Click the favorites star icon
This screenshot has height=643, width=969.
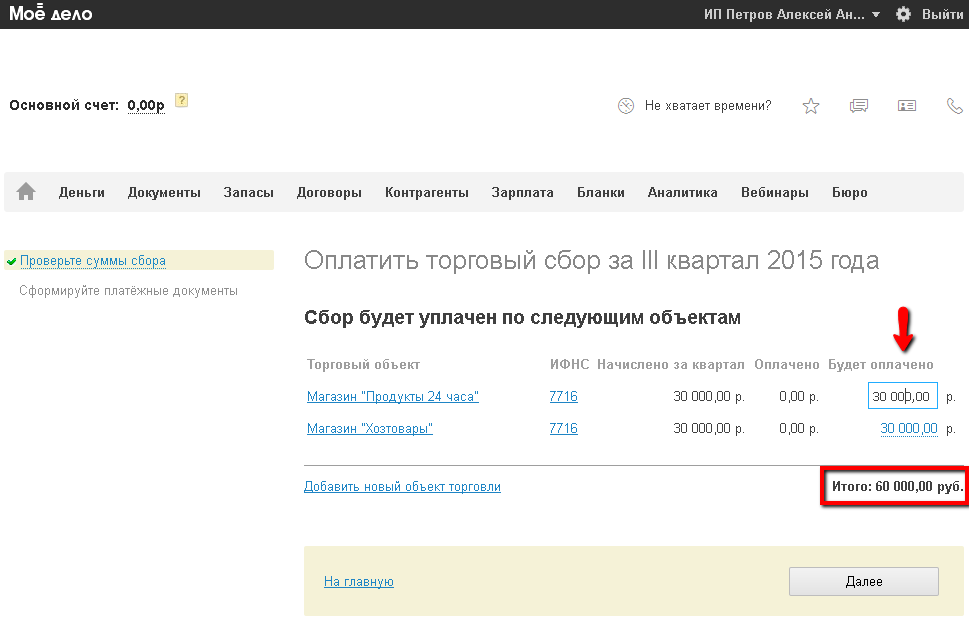pos(811,106)
